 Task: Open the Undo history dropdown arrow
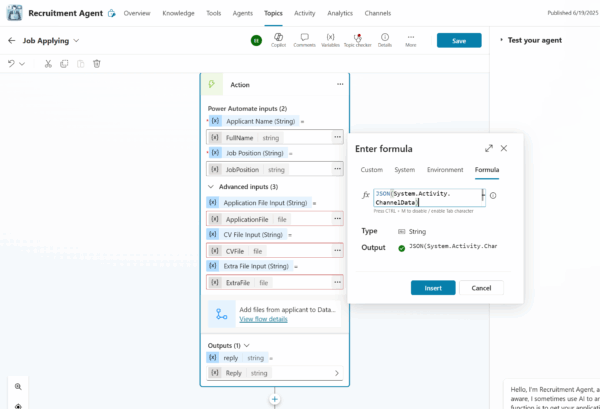22,64
